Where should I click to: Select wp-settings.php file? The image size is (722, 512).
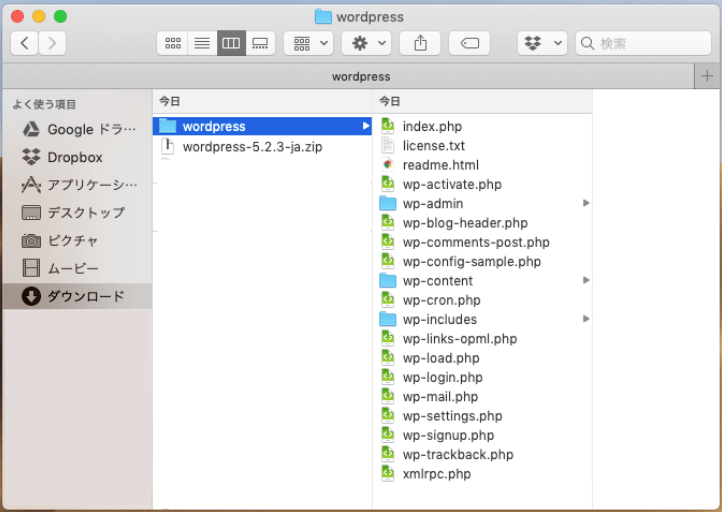coord(482,416)
